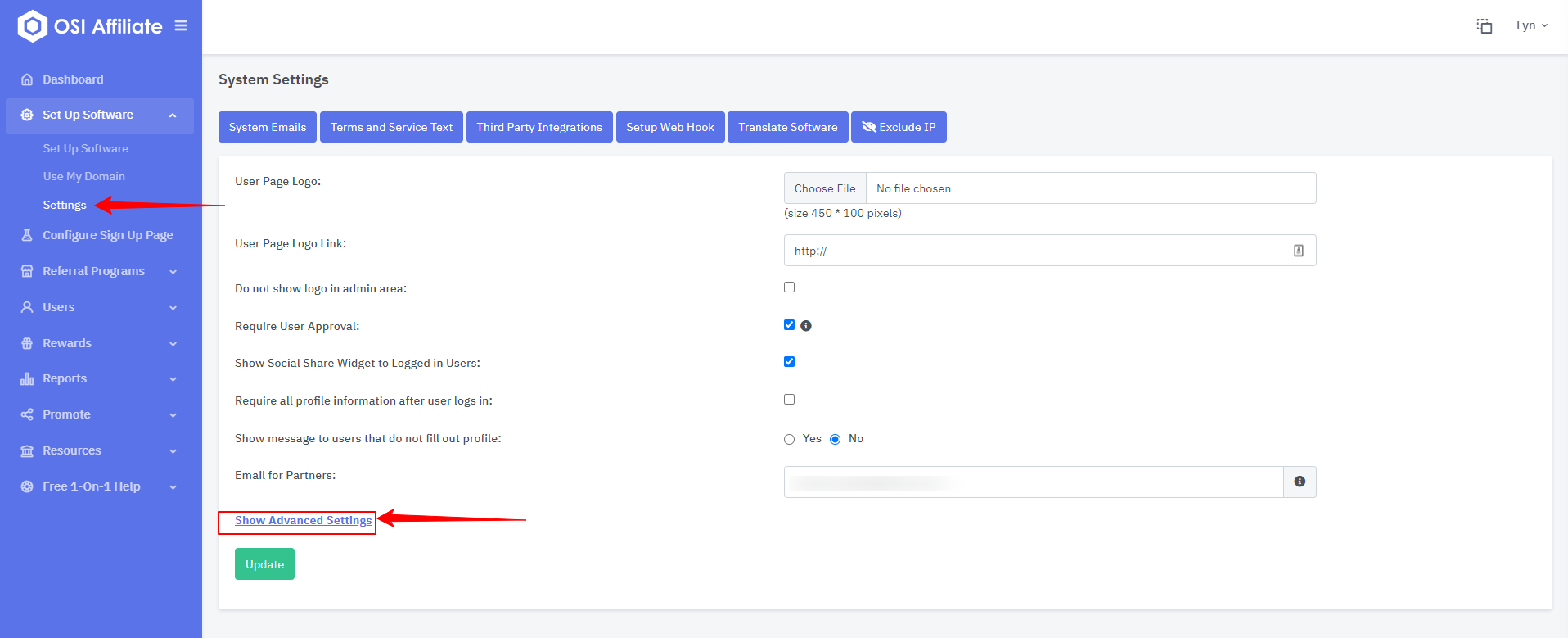The image size is (1568, 638).
Task: Expand the Rewards menu chevron
Action: [173, 344]
